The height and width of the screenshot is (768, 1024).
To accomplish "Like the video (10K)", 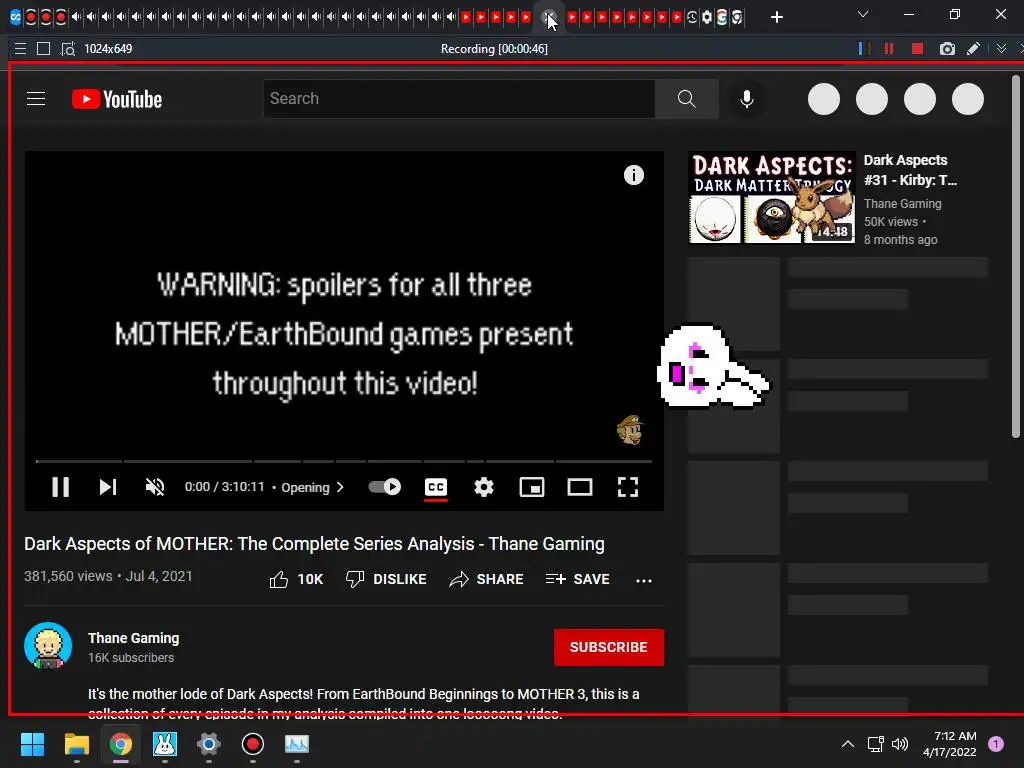I will (x=296, y=579).
